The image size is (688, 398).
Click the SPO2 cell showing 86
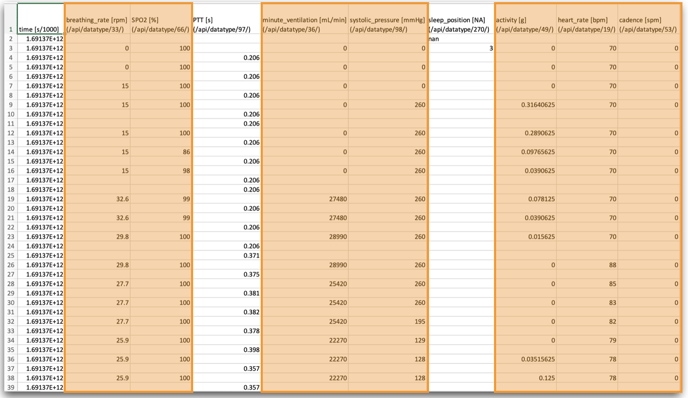coord(161,152)
